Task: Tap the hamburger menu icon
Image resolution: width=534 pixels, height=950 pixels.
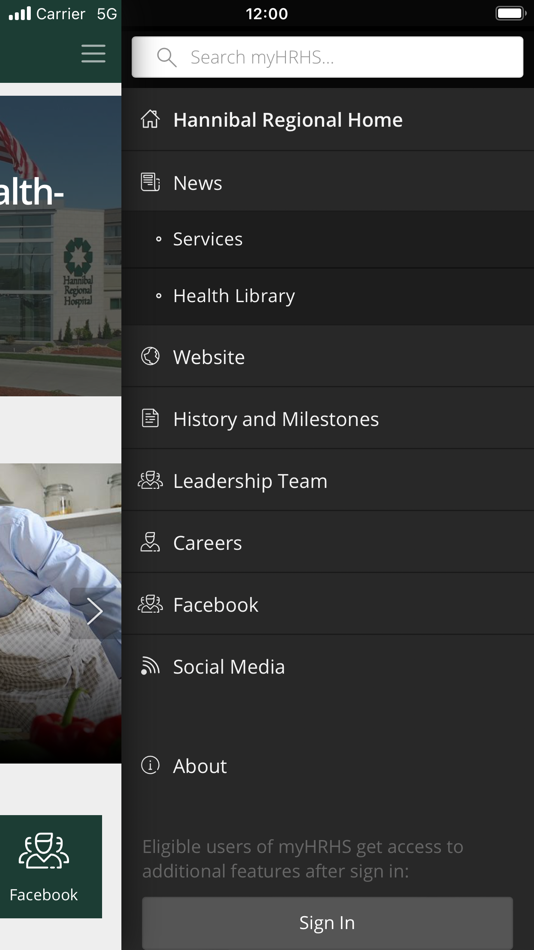Action: tap(93, 54)
